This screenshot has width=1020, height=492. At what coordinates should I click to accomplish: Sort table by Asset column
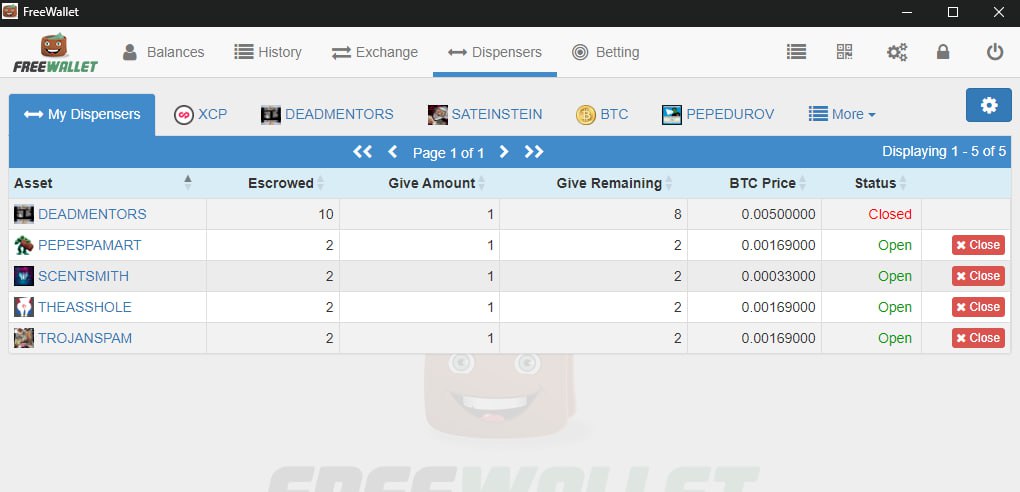108,184
